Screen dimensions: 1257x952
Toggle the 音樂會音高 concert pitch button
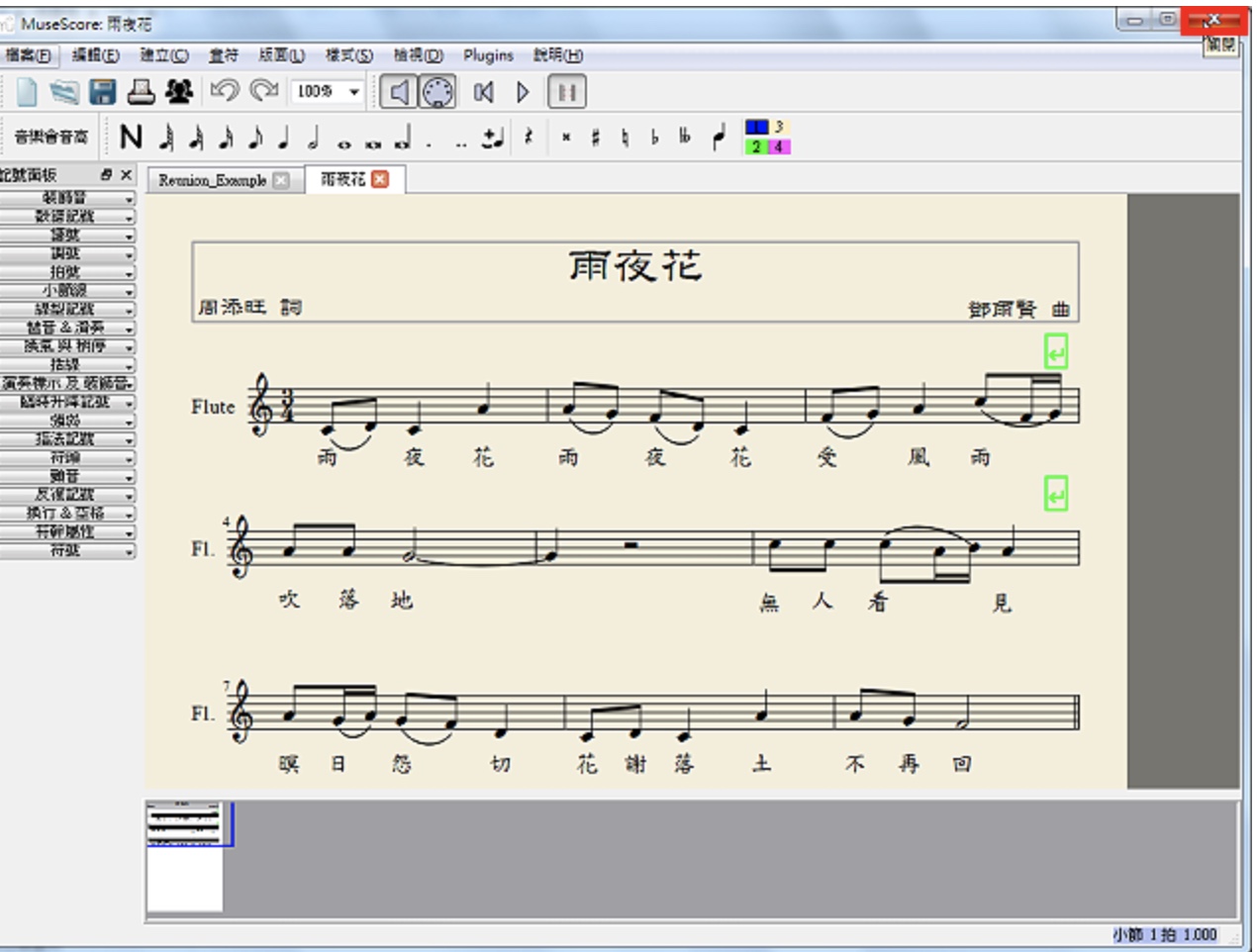[50, 137]
